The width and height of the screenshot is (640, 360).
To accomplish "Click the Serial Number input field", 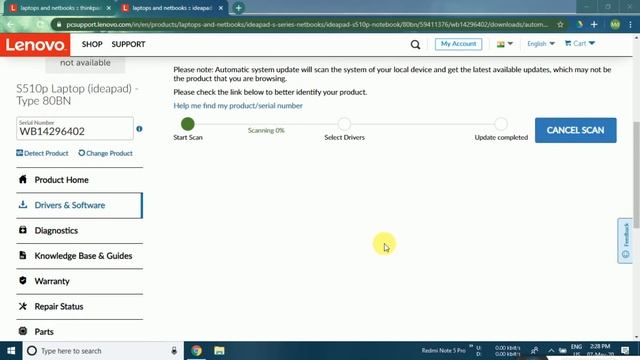I will click(x=75, y=129).
